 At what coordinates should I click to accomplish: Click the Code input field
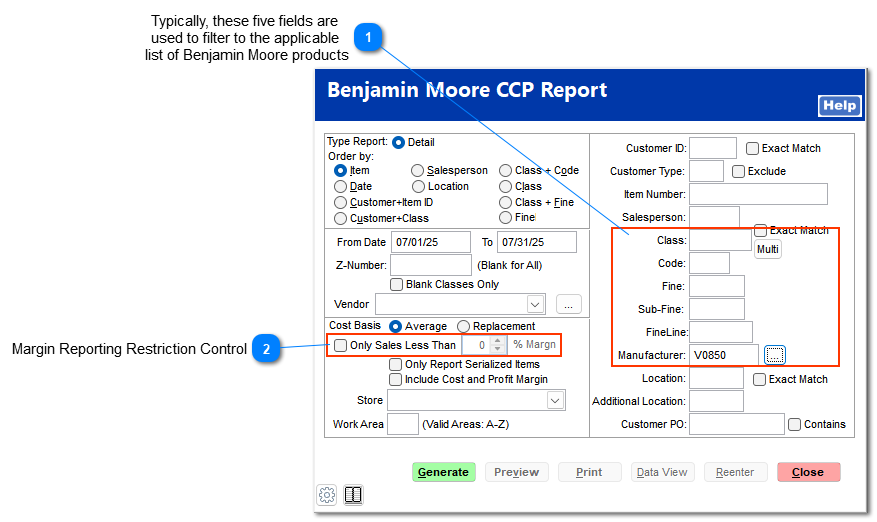pos(709,263)
